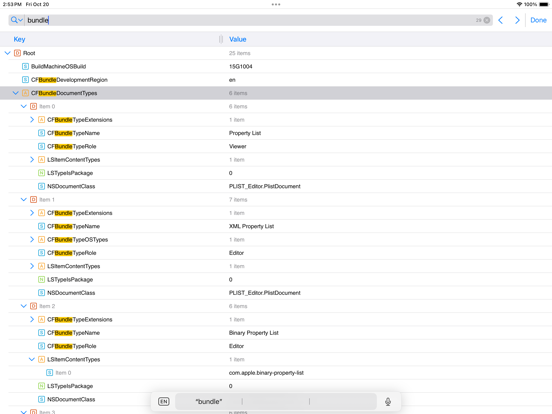Click the string type icon of BuildMachineOSBuild

click(x=25, y=67)
